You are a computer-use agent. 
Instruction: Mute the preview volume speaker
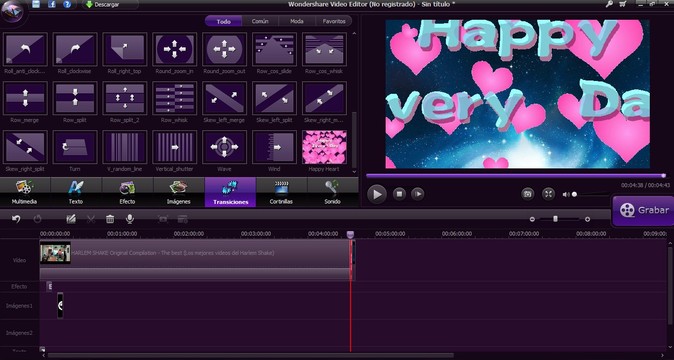(566, 195)
